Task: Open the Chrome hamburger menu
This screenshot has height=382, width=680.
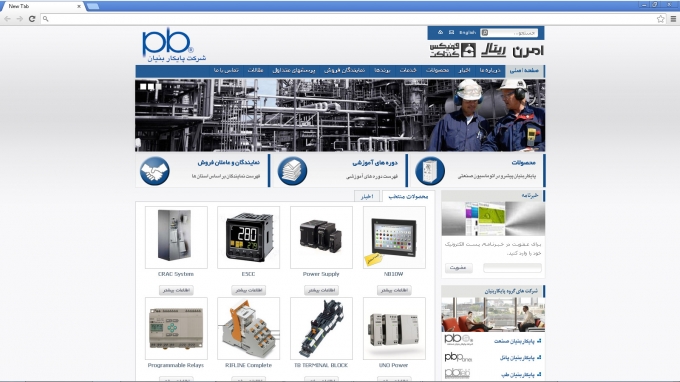Action: [673, 19]
